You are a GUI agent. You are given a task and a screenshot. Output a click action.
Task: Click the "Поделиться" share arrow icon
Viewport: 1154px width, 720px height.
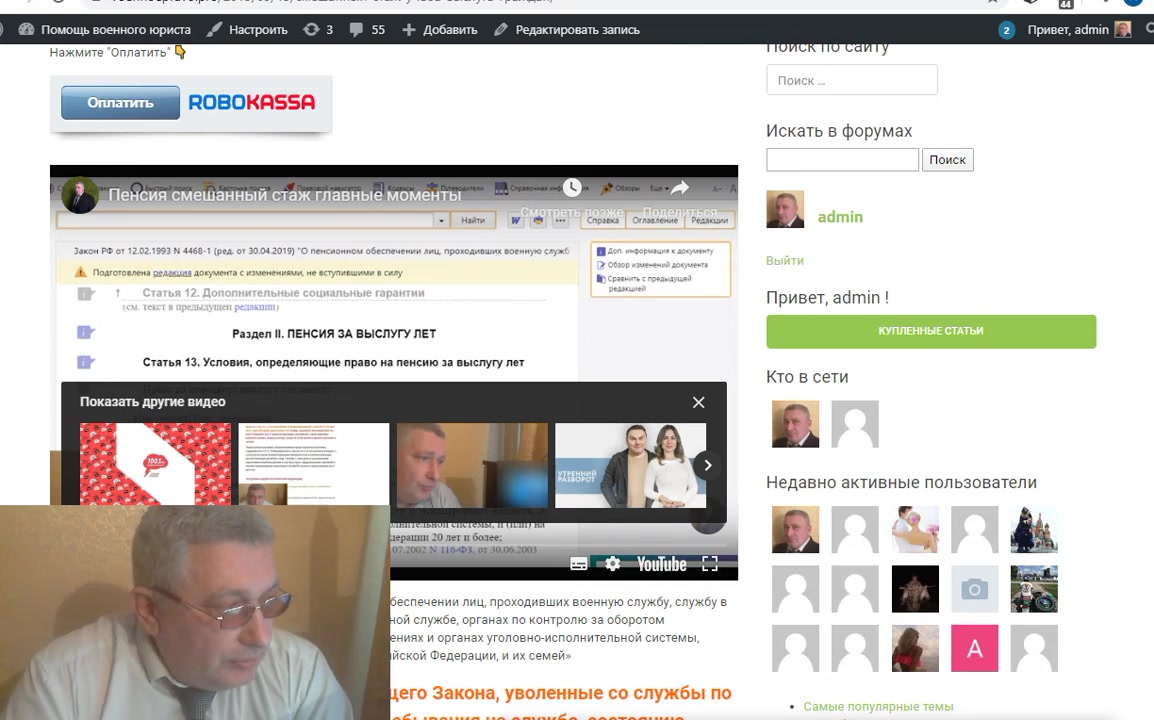click(679, 188)
